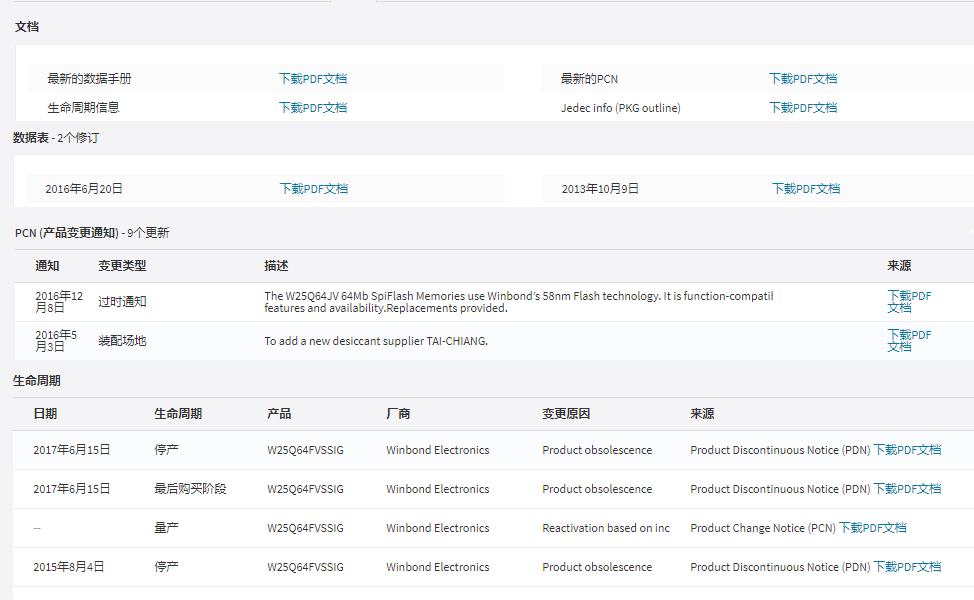Image resolution: width=974 pixels, height=600 pixels.
Task: Click the 通知 column header
Action: point(47,266)
